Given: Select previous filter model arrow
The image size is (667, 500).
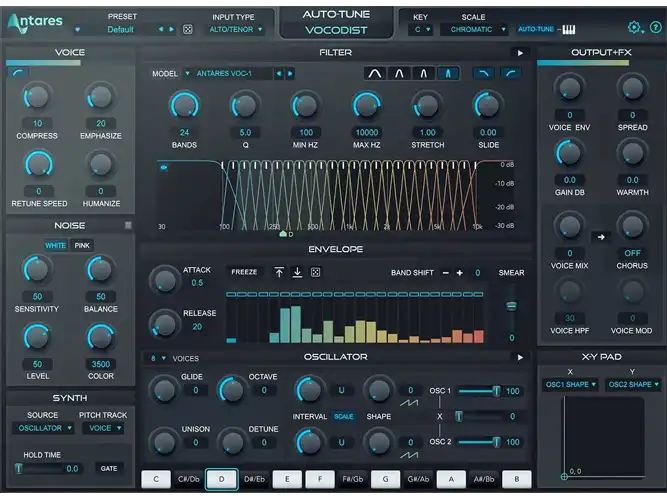Looking at the screenshot, I should [x=279, y=74].
